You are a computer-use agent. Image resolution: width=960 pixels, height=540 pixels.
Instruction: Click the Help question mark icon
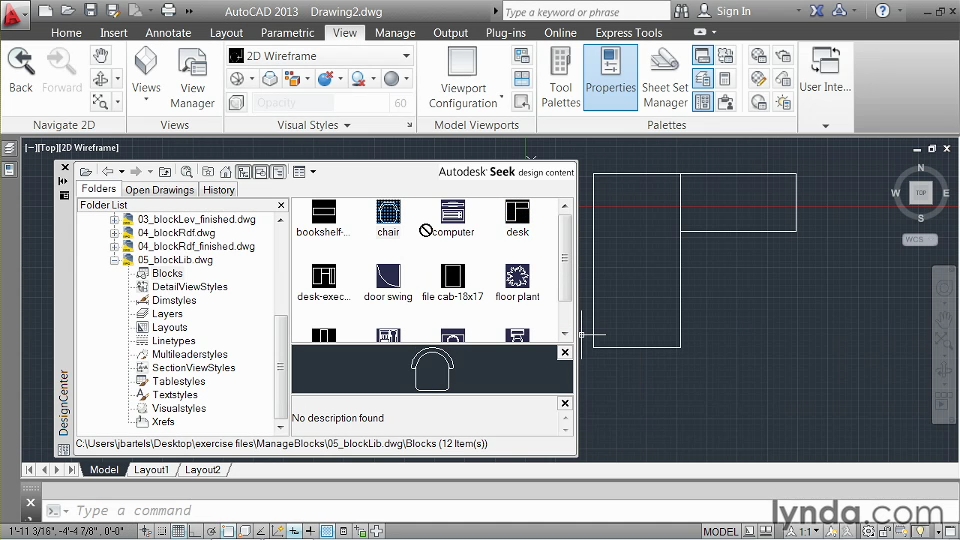pyautogui.click(x=882, y=10)
